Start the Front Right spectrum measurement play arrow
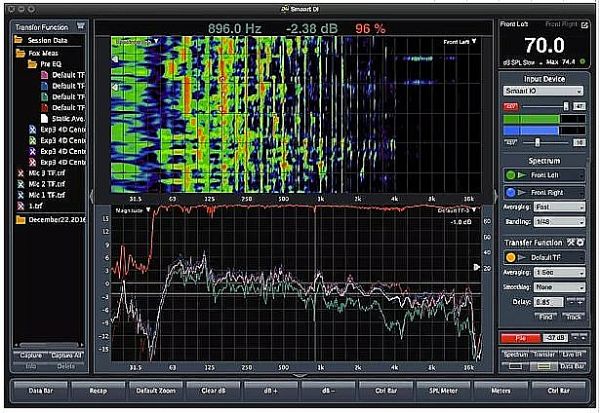Screen dimensions: 600x413 522,193
